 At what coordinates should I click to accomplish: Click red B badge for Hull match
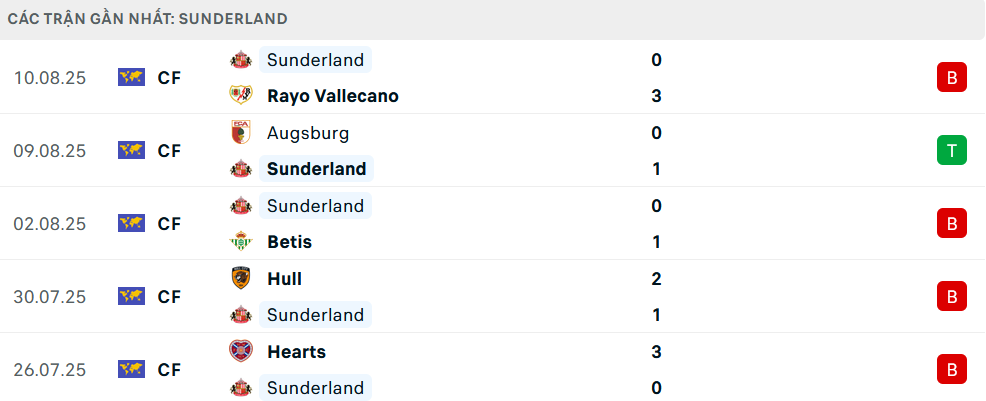click(x=951, y=297)
